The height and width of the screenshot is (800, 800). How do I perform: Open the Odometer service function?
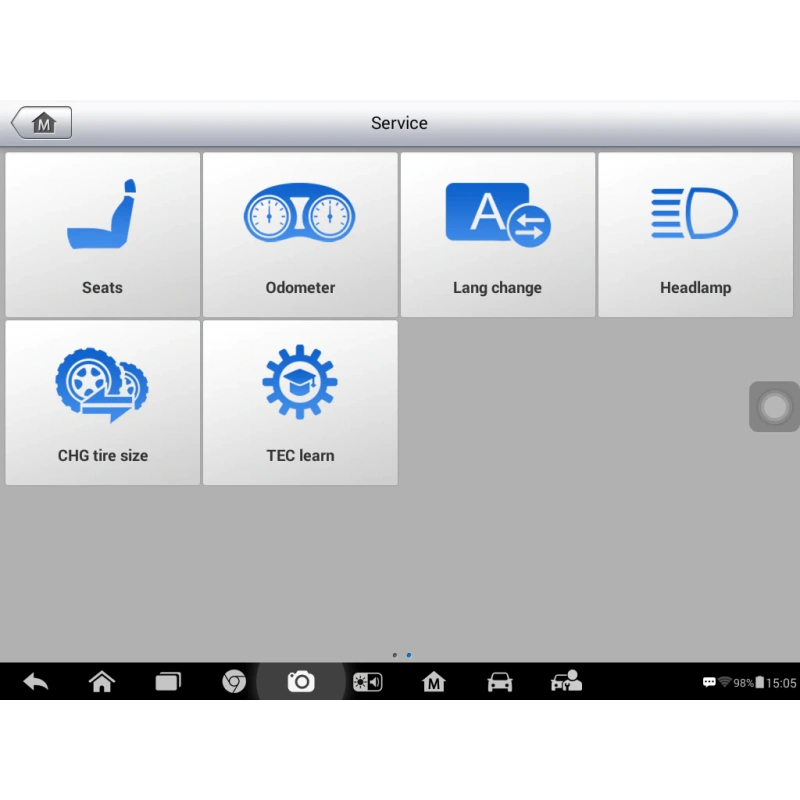(300, 235)
